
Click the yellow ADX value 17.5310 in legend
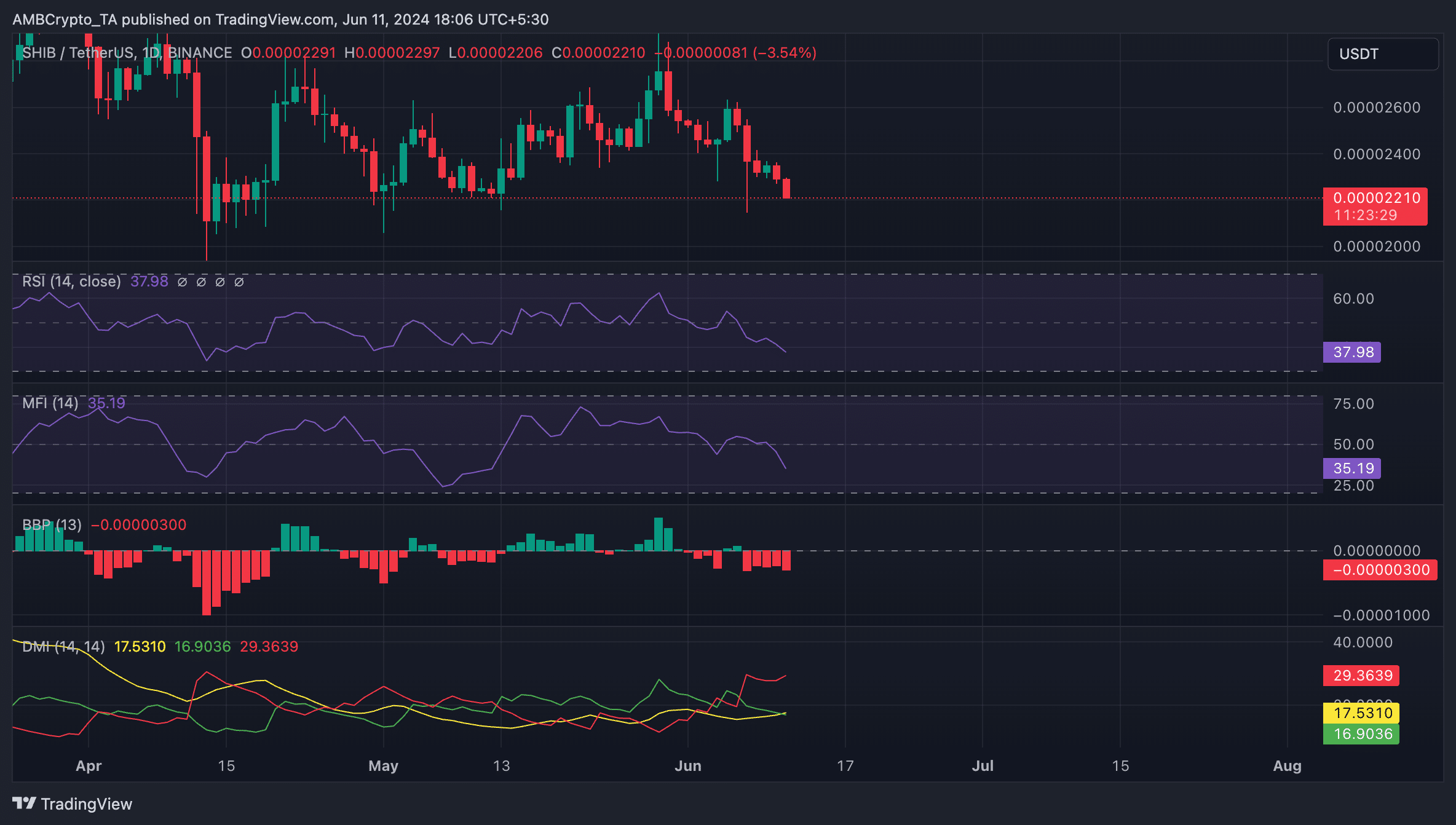(140, 647)
